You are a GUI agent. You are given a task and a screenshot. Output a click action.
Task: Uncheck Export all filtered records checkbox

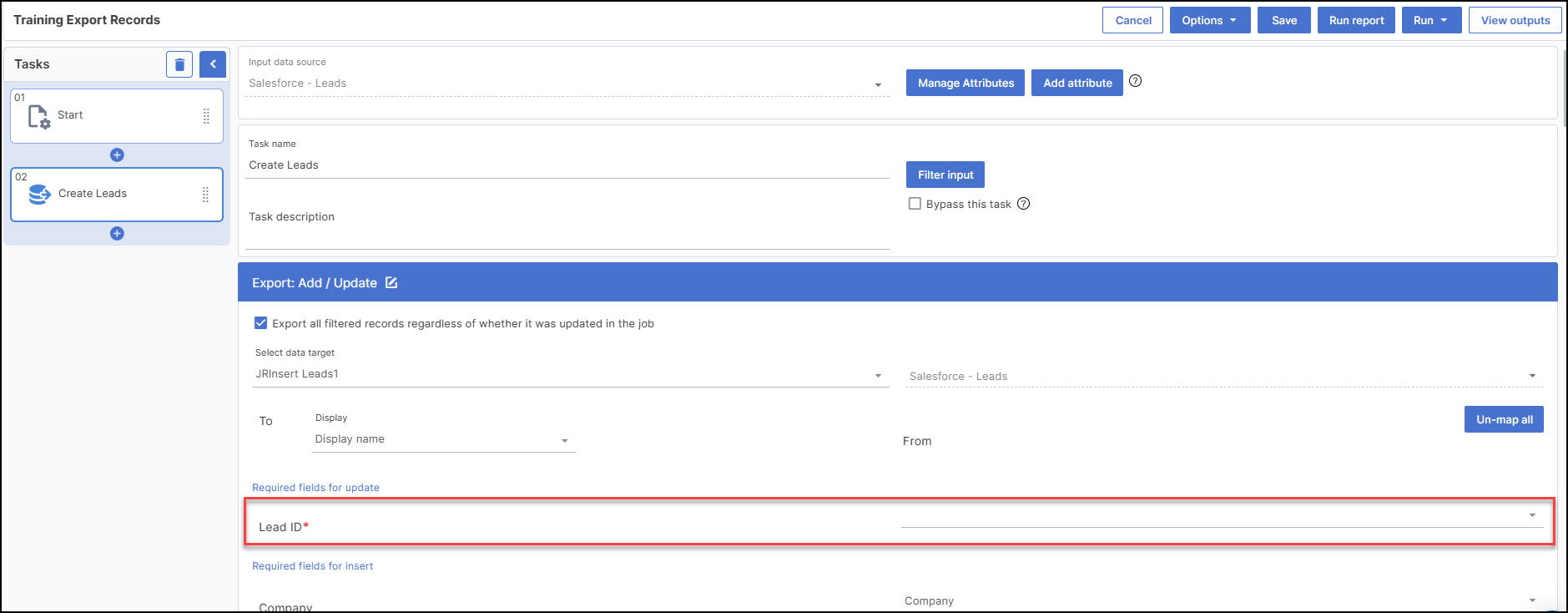pos(261,323)
